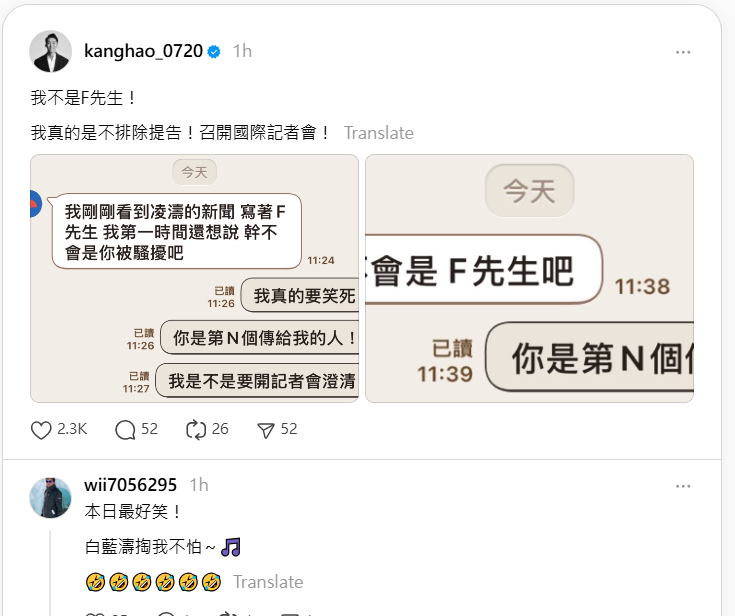Screen dimensions: 735x616
Task: Open more options menu for wii7056295 reply
Action: [683, 486]
